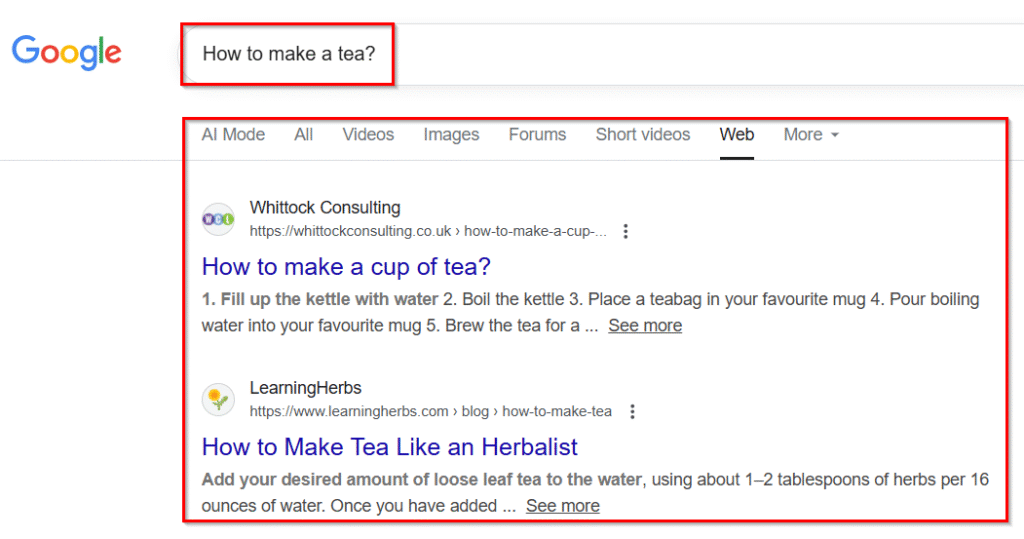
Task: Click the learningherbs.com URL breadcrumb
Action: coord(431,412)
